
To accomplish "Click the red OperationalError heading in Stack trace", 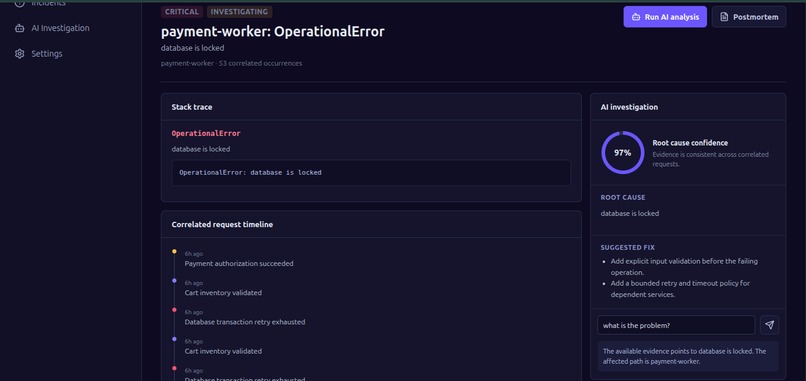I will pyautogui.click(x=206, y=134).
